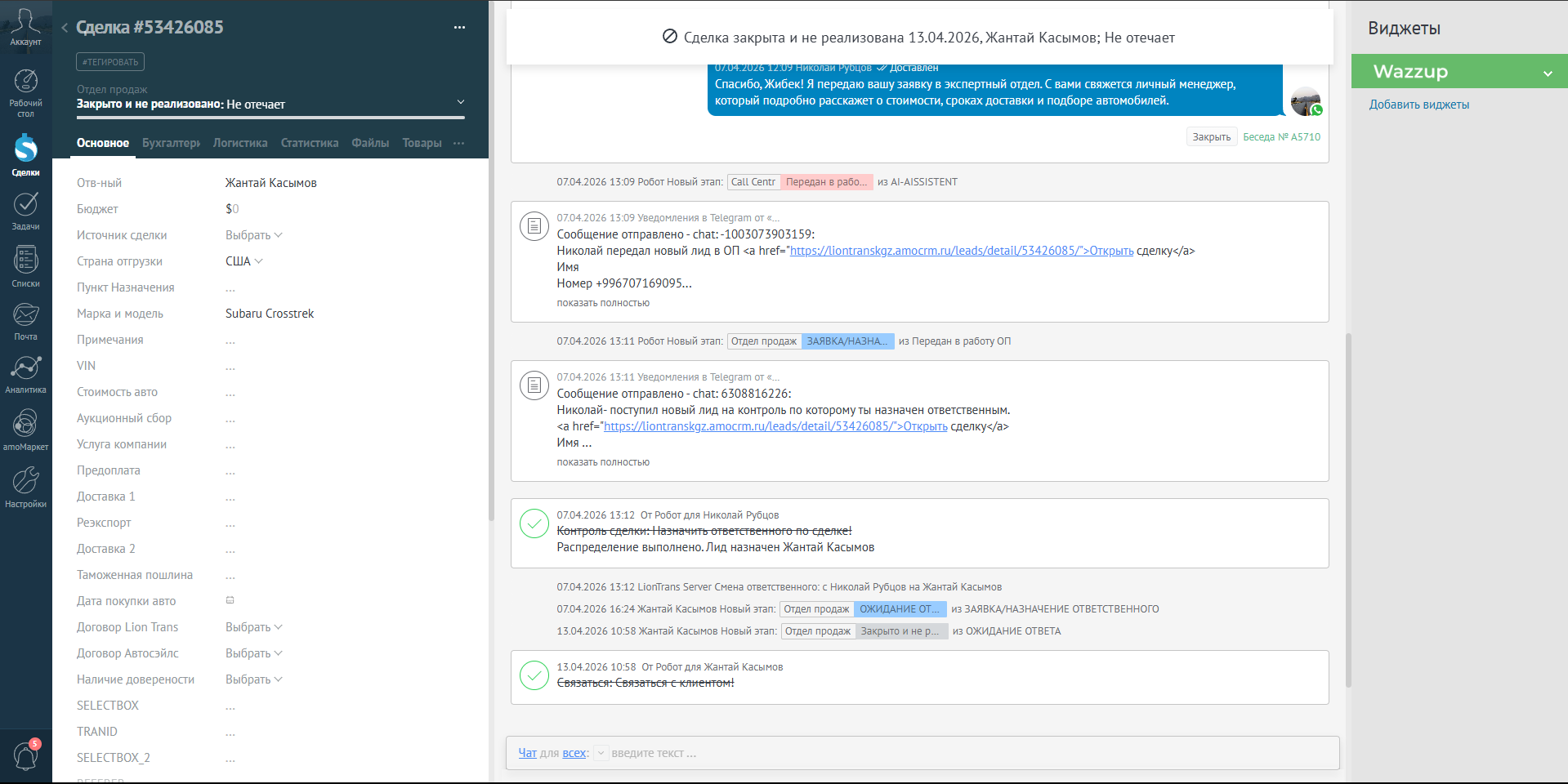The width and height of the screenshot is (1568, 784).
Task: Click the #ТЕГИРОВАТЬ tag button
Action: [x=110, y=62]
